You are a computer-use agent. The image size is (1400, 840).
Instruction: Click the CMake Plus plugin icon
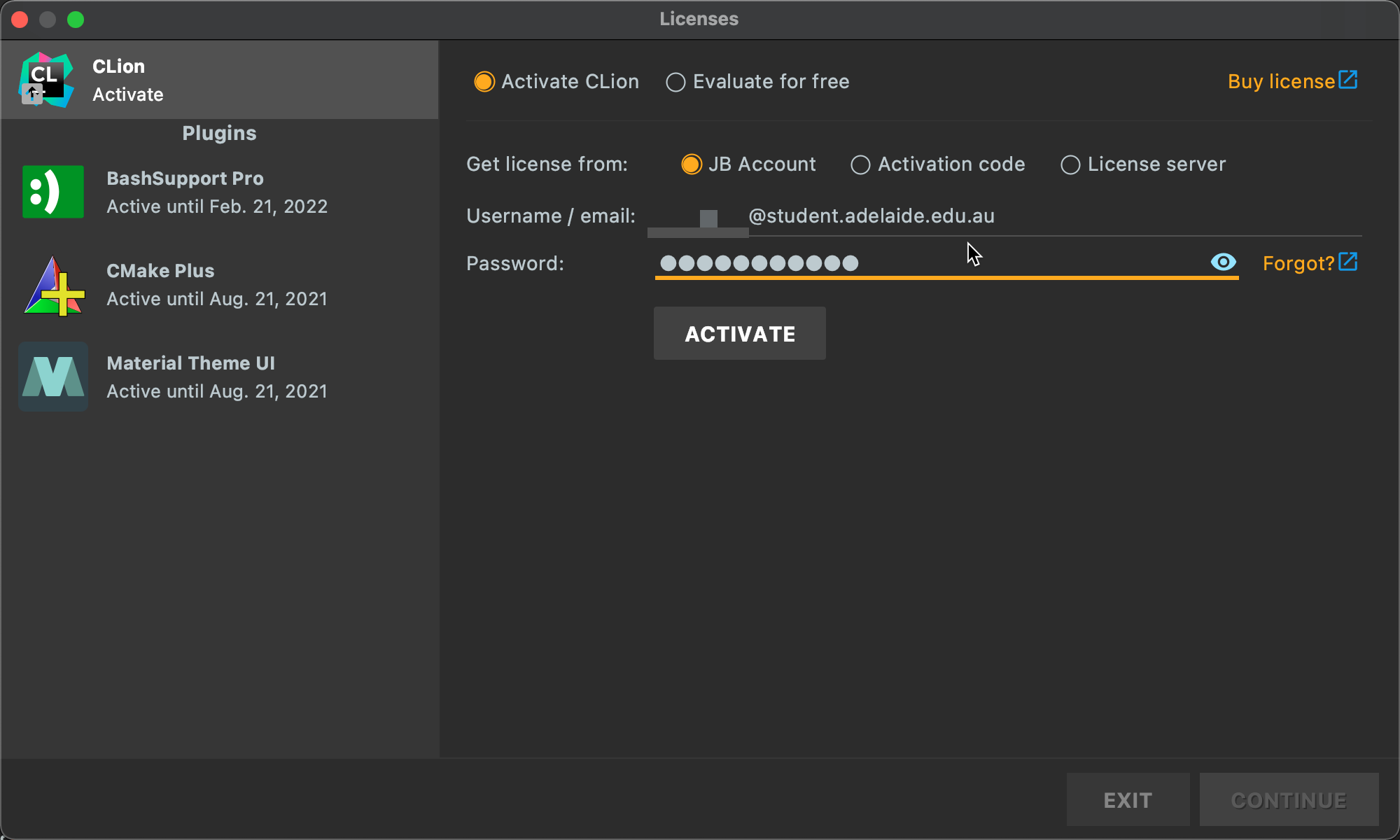point(54,285)
